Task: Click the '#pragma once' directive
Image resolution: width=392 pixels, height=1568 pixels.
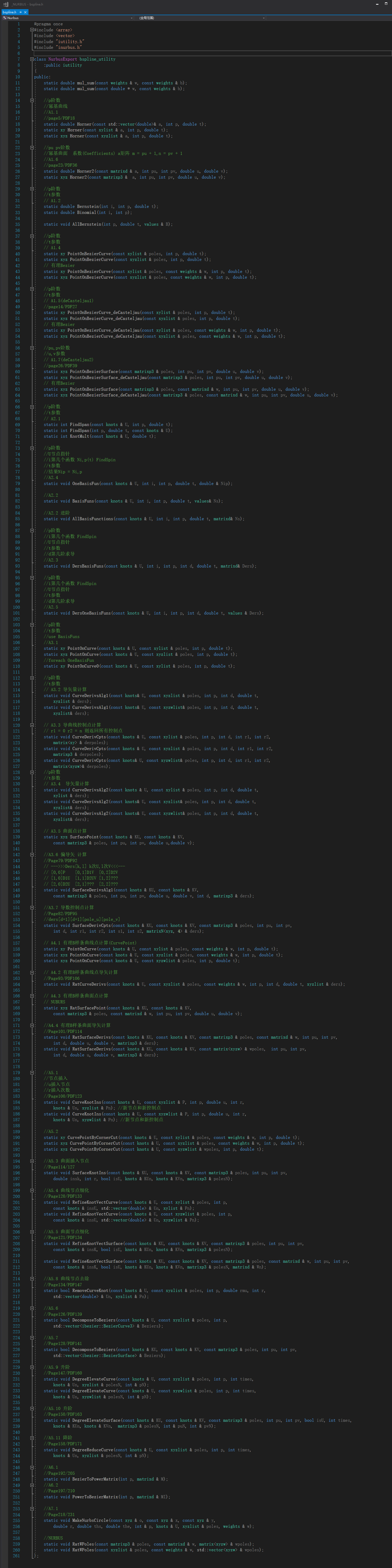Action: 48,24
